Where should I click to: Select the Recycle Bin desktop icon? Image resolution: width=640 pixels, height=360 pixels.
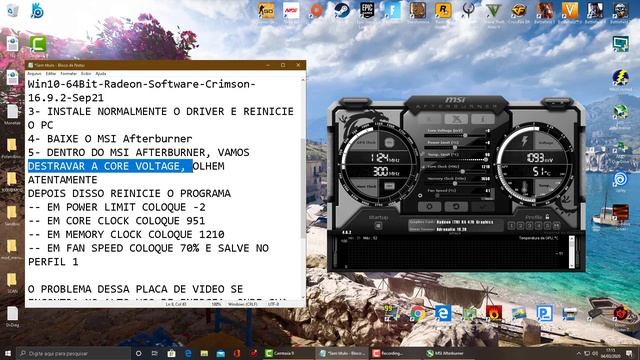[x=12, y=10]
